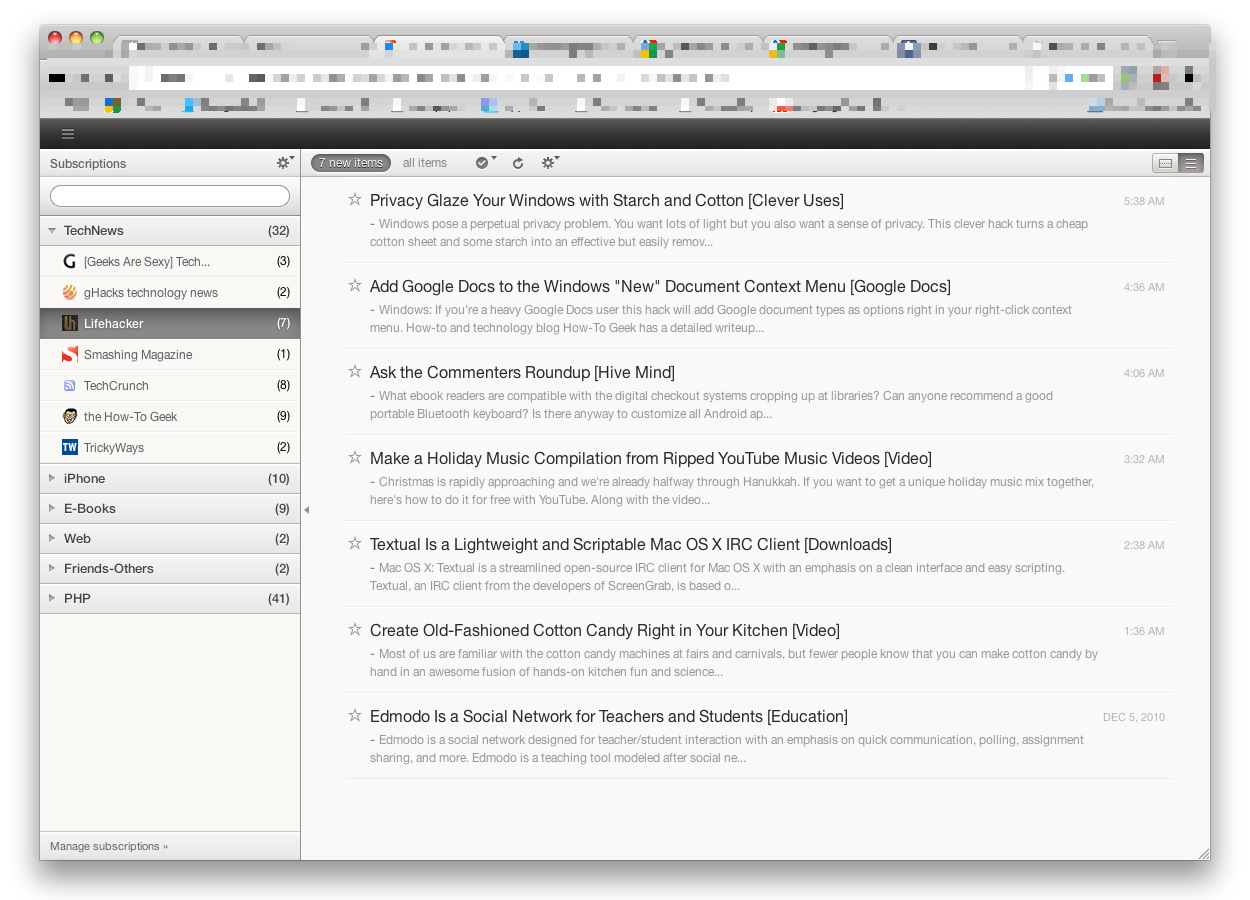1250x900 pixels.
Task: Switch to all items filter
Action: (425, 163)
